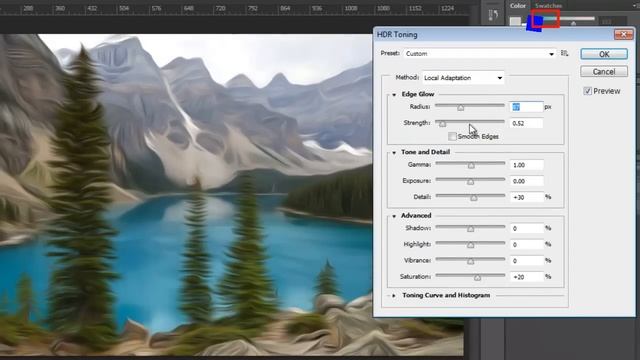Confirm HDR Toning with OK

pyautogui.click(x=604, y=54)
